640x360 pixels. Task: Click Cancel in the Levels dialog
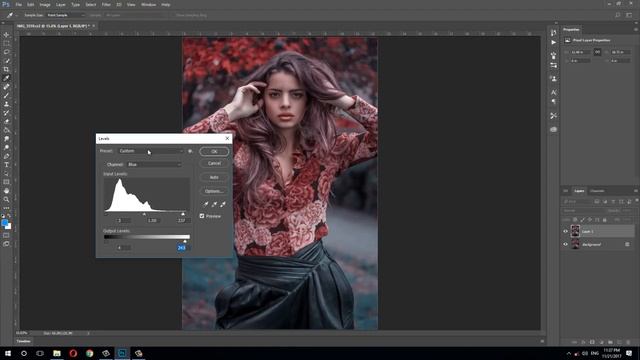click(214, 163)
